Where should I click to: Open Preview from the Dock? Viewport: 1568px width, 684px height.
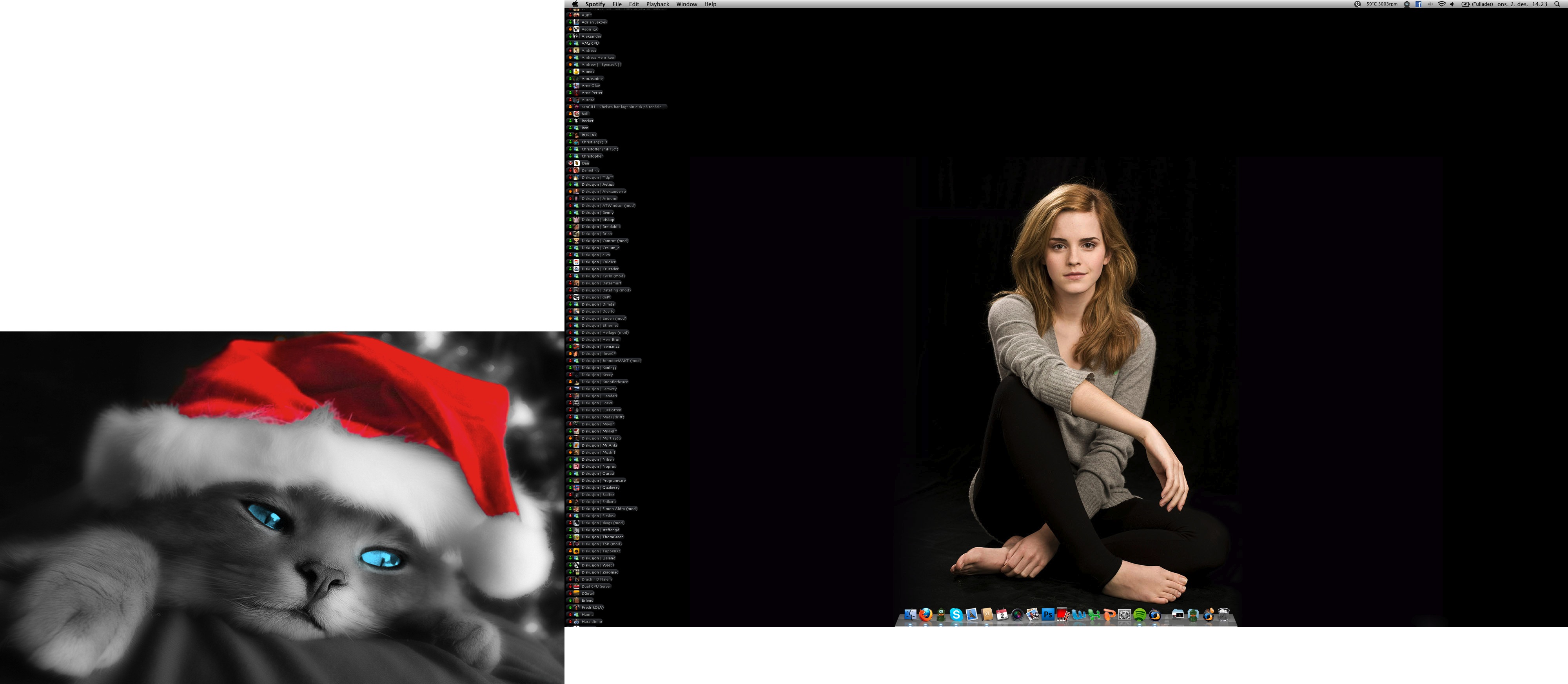click(1033, 615)
